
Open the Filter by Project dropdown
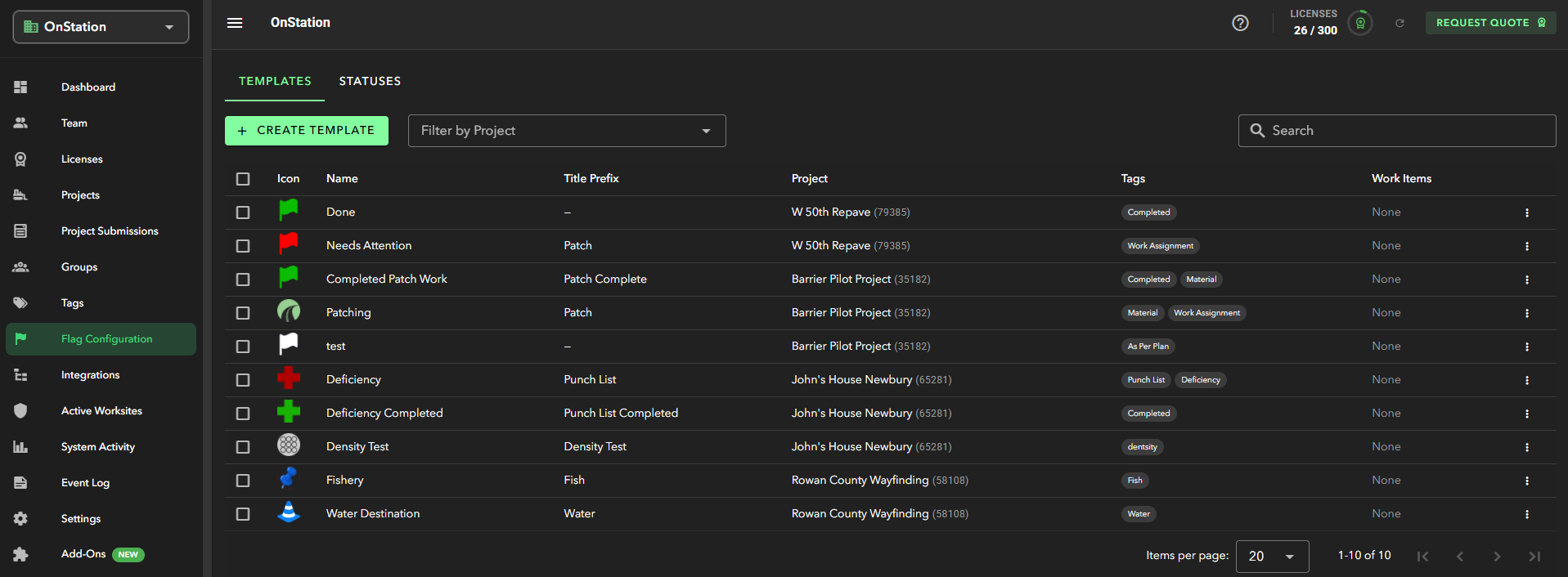coord(567,131)
